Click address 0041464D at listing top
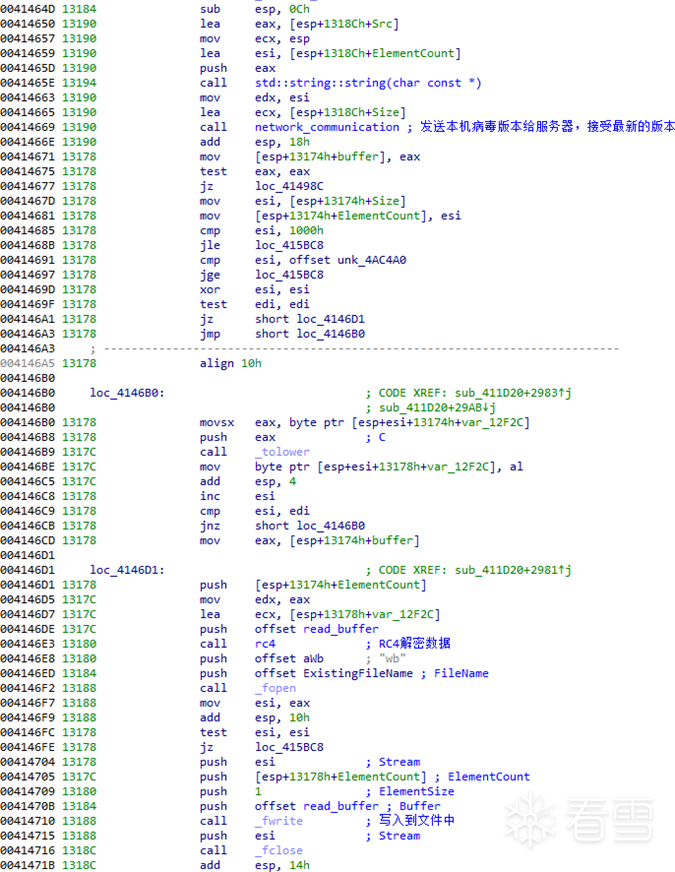The image size is (675, 872). 28,9
